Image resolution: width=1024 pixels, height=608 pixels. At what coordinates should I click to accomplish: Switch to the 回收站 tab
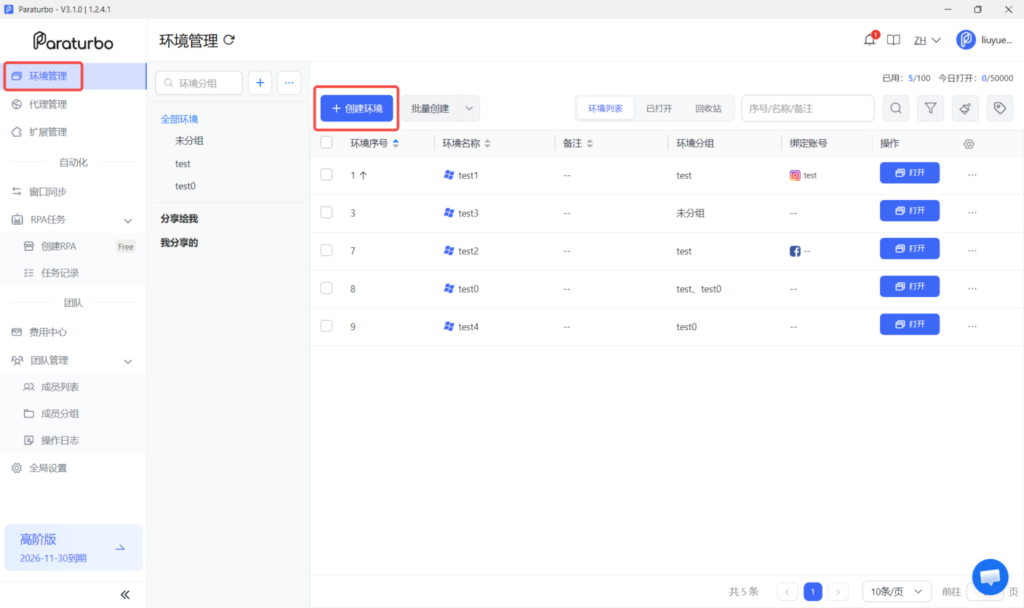pos(708,108)
